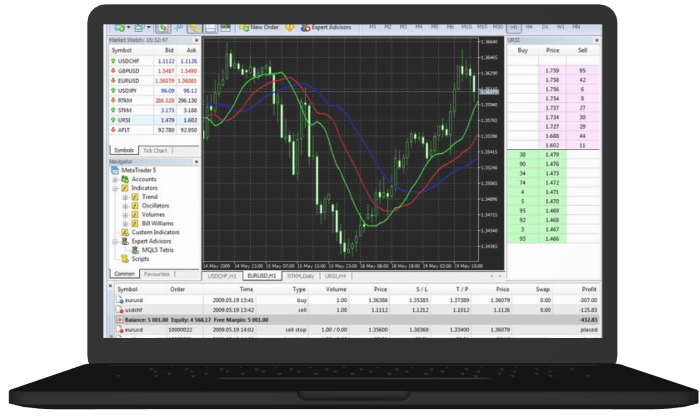Click the Expert Advisors icon in Navigator

click(x=125, y=241)
